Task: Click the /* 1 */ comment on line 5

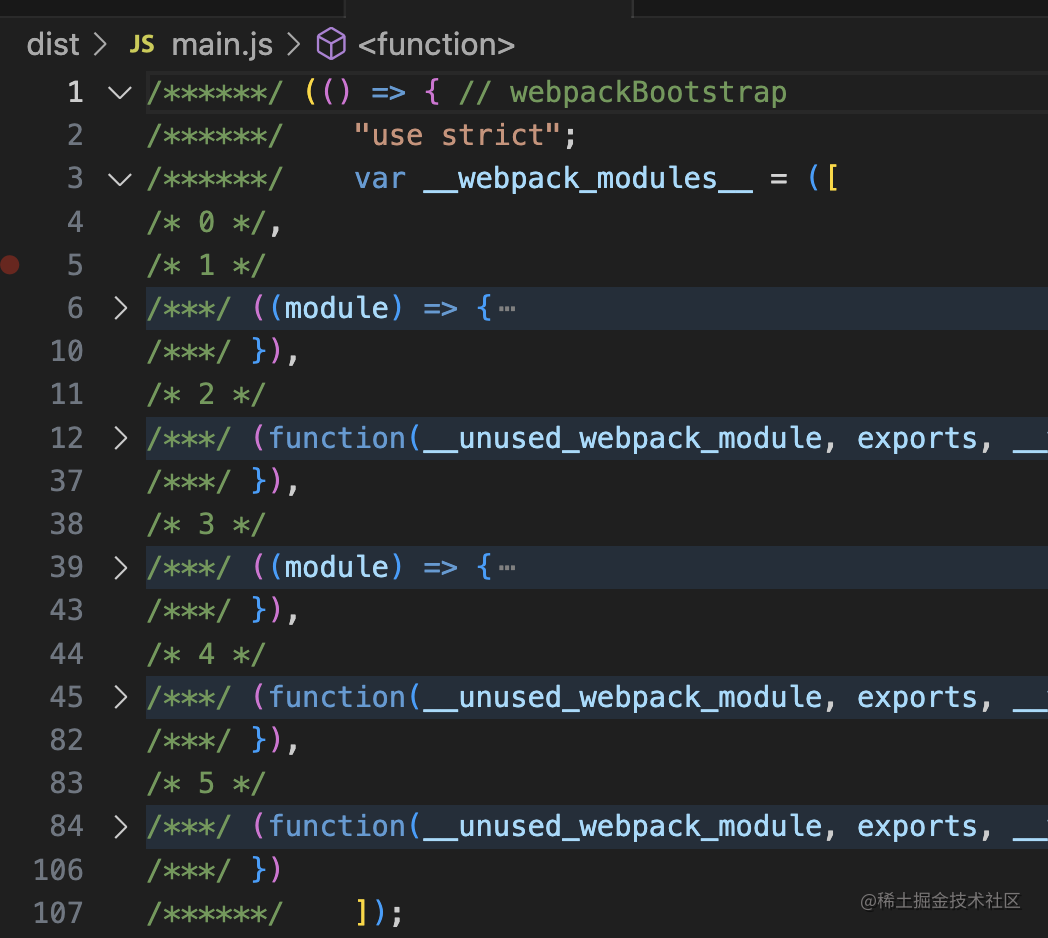Action: coord(207,265)
